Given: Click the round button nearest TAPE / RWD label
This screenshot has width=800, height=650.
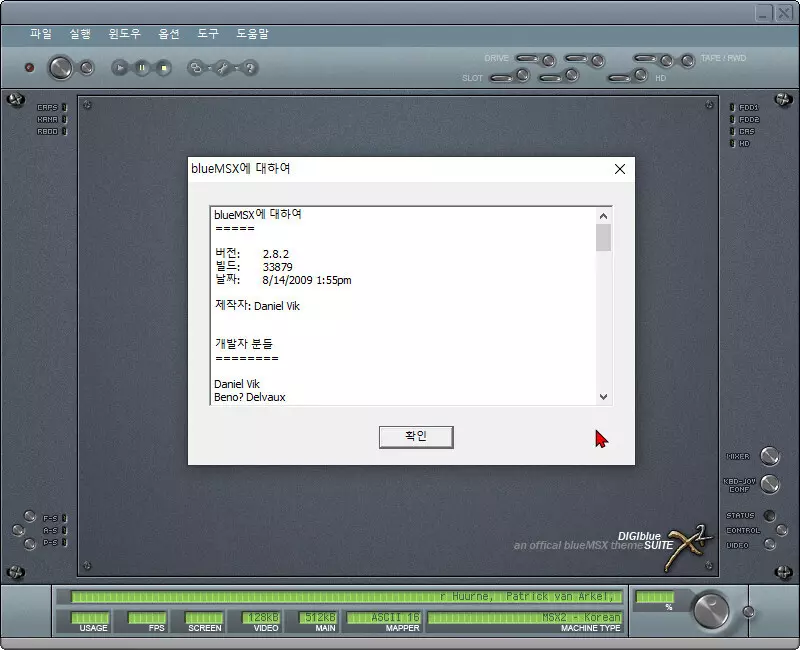Looking at the screenshot, I should [x=688, y=61].
